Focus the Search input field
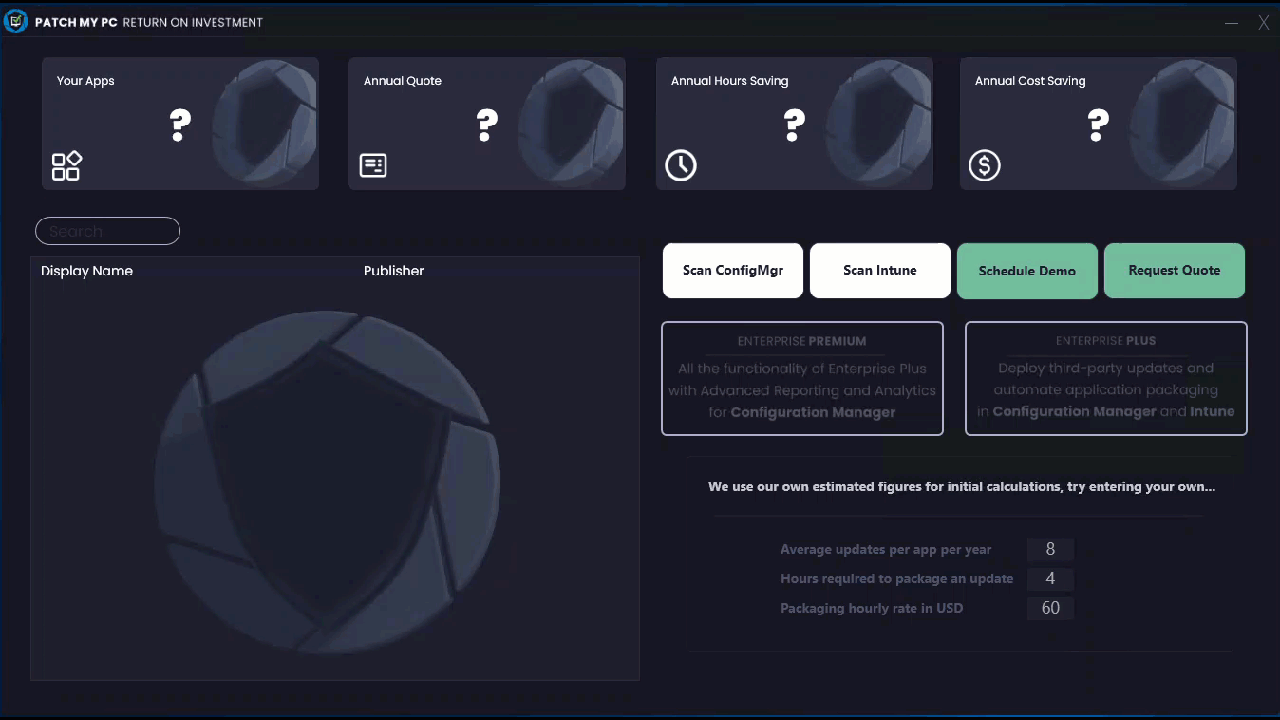The image size is (1280, 720). click(x=108, y=231)
